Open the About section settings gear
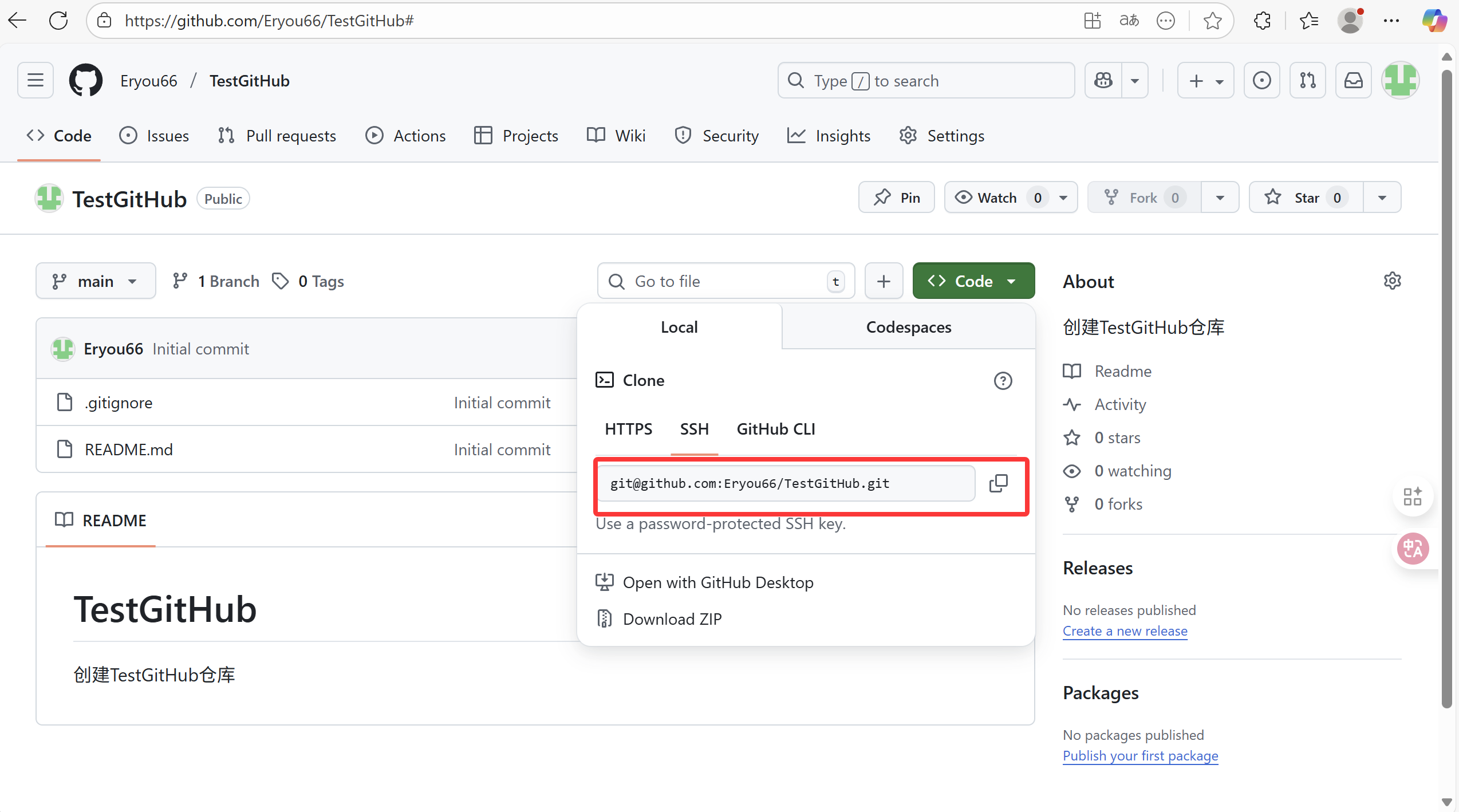The height and width of the screenshot is (812, 1459). (x=1392, y=281)
